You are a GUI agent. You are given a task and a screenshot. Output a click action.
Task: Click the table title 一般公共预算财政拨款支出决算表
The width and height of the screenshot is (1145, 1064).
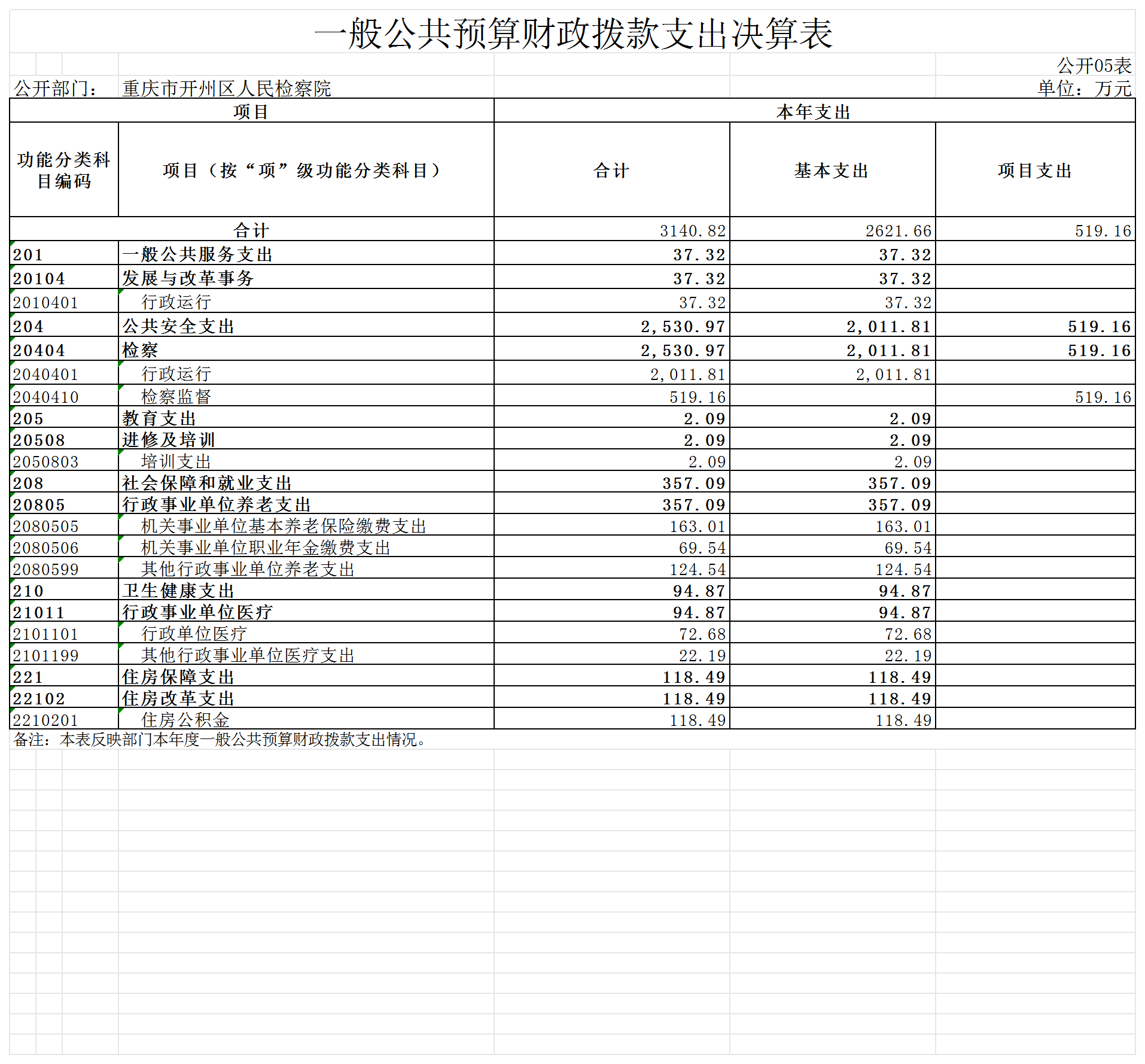point(572,33)
